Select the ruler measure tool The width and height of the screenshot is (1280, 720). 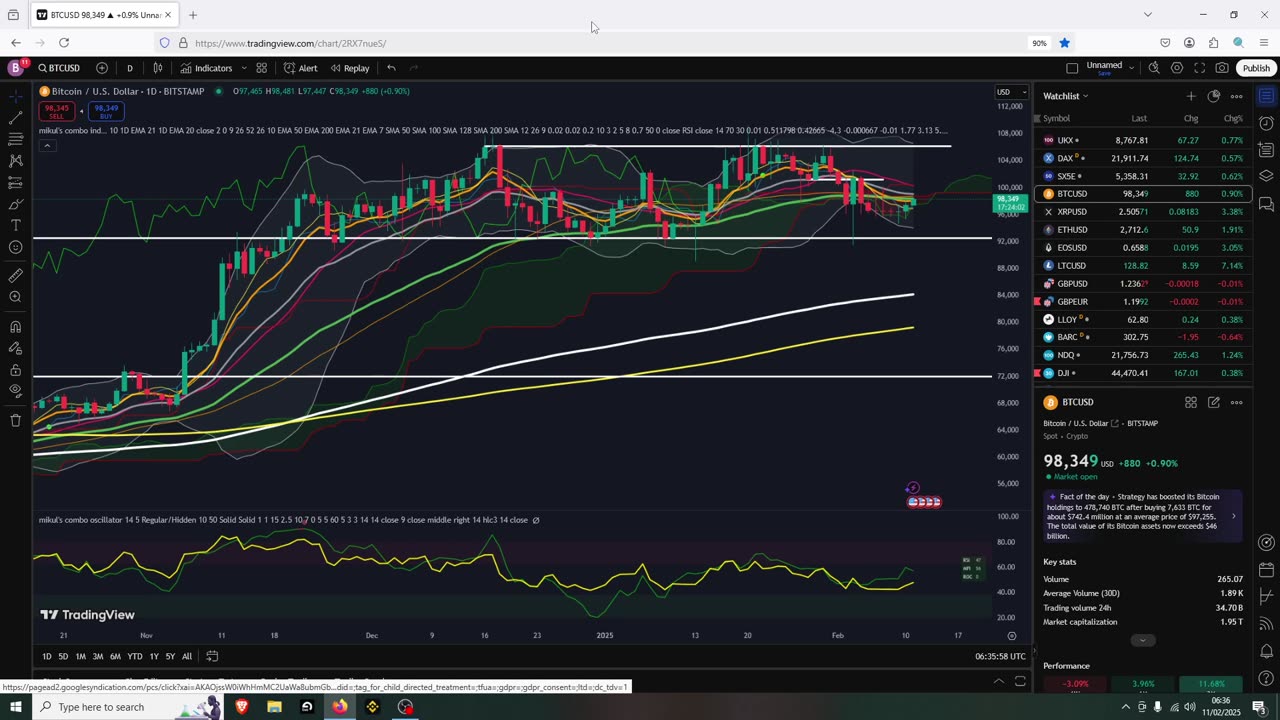coord(15,275)
